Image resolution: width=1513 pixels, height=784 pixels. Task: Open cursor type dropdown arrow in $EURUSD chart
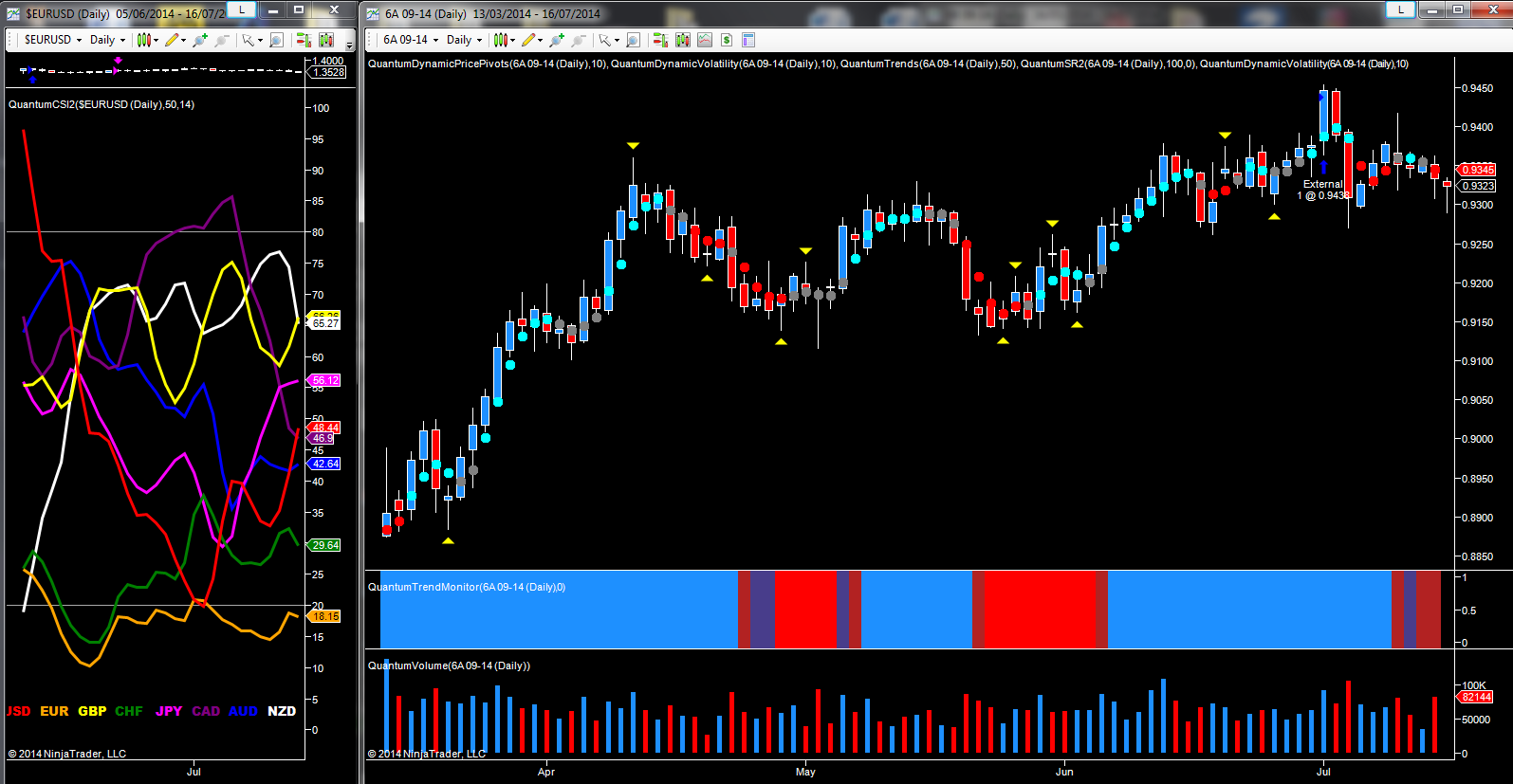click(259, 40)
